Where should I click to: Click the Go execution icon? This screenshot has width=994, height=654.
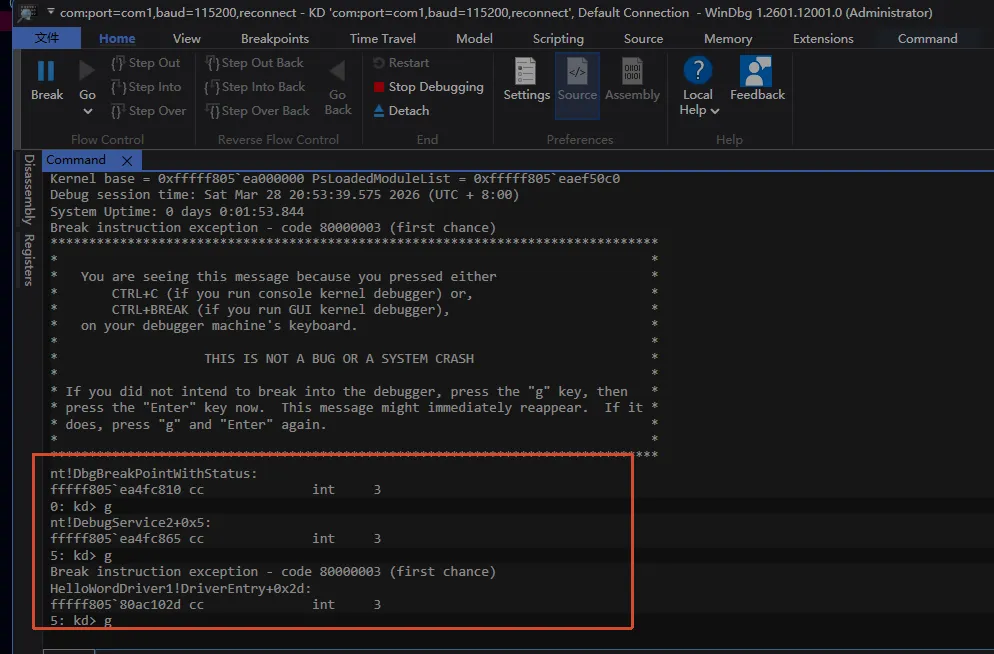pos(88,72)
